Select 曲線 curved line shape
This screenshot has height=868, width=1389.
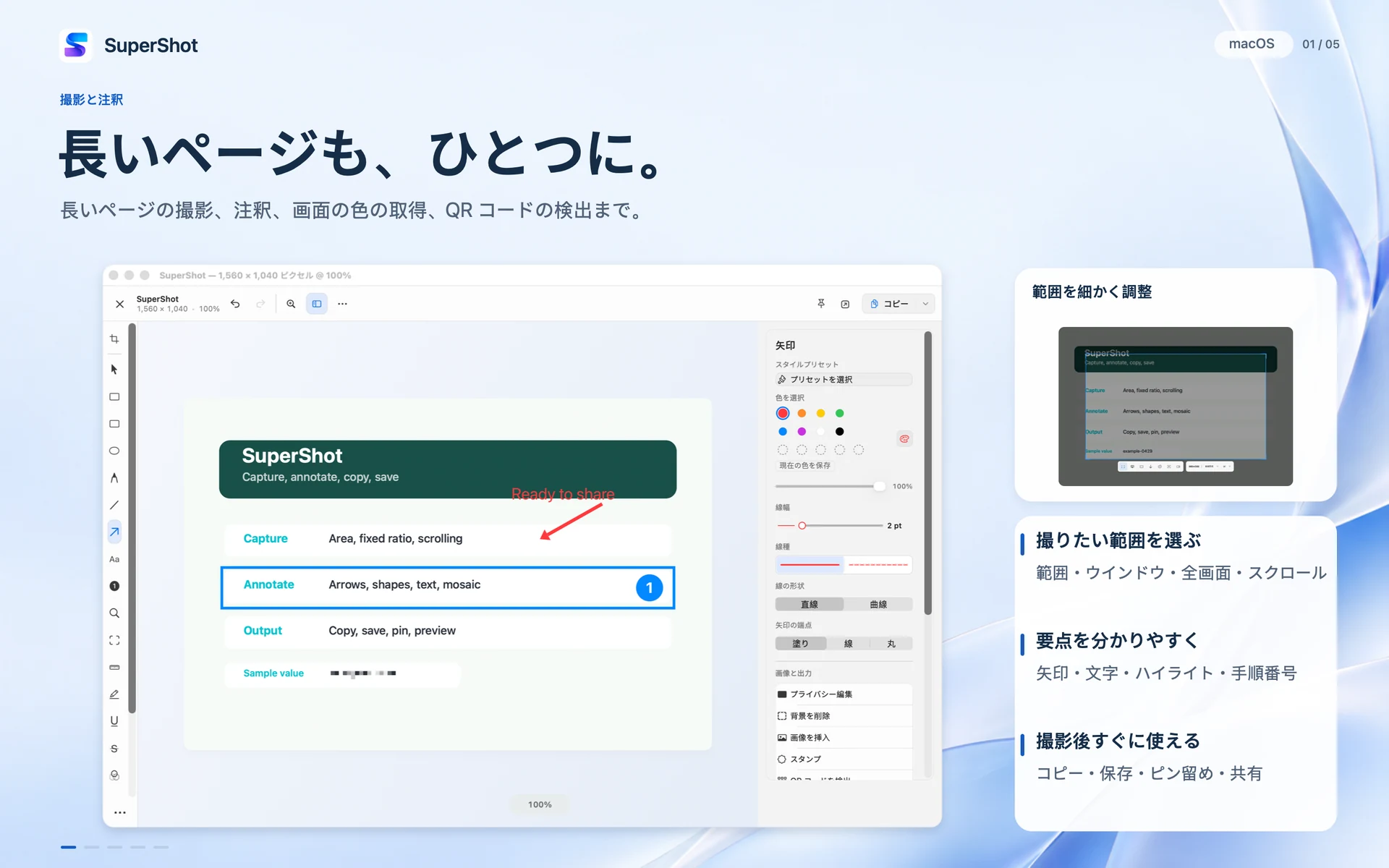click(x=878, y=604)
